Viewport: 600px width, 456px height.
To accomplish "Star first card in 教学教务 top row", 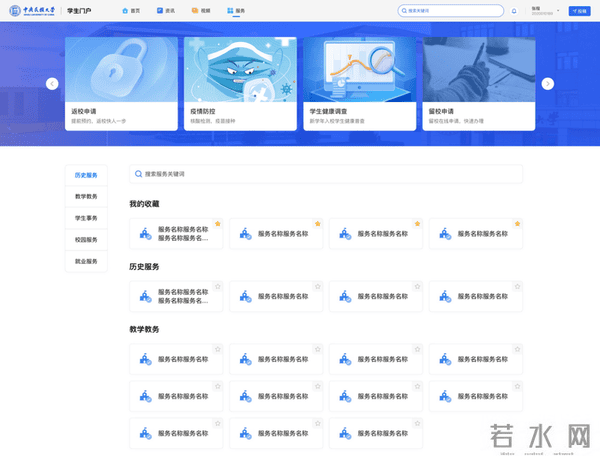I will [x=218, y=349].
